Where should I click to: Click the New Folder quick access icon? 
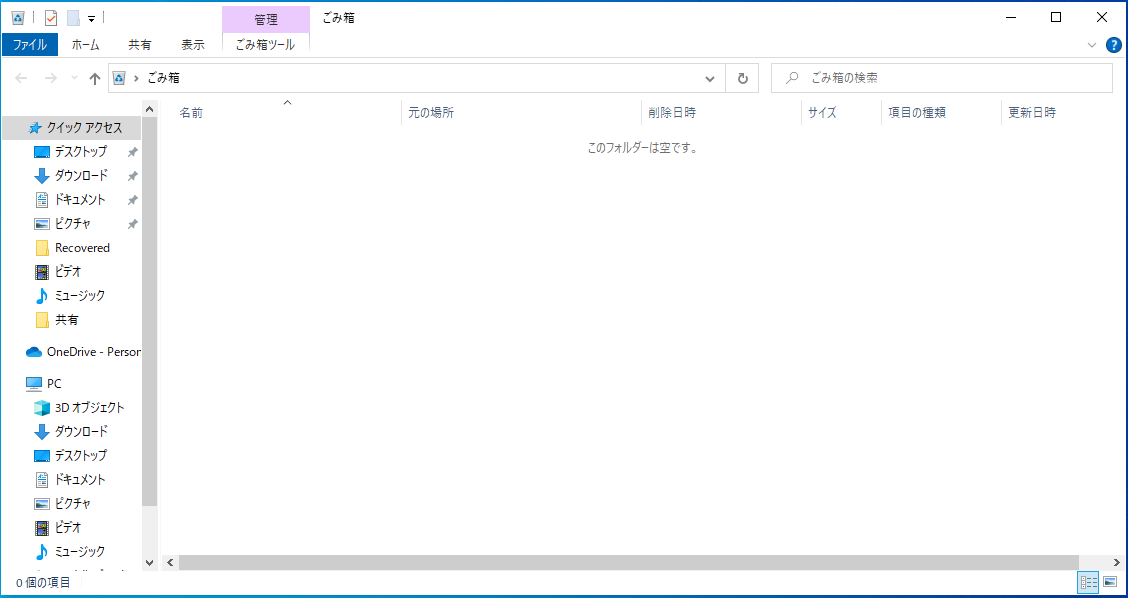pos(73,17)
